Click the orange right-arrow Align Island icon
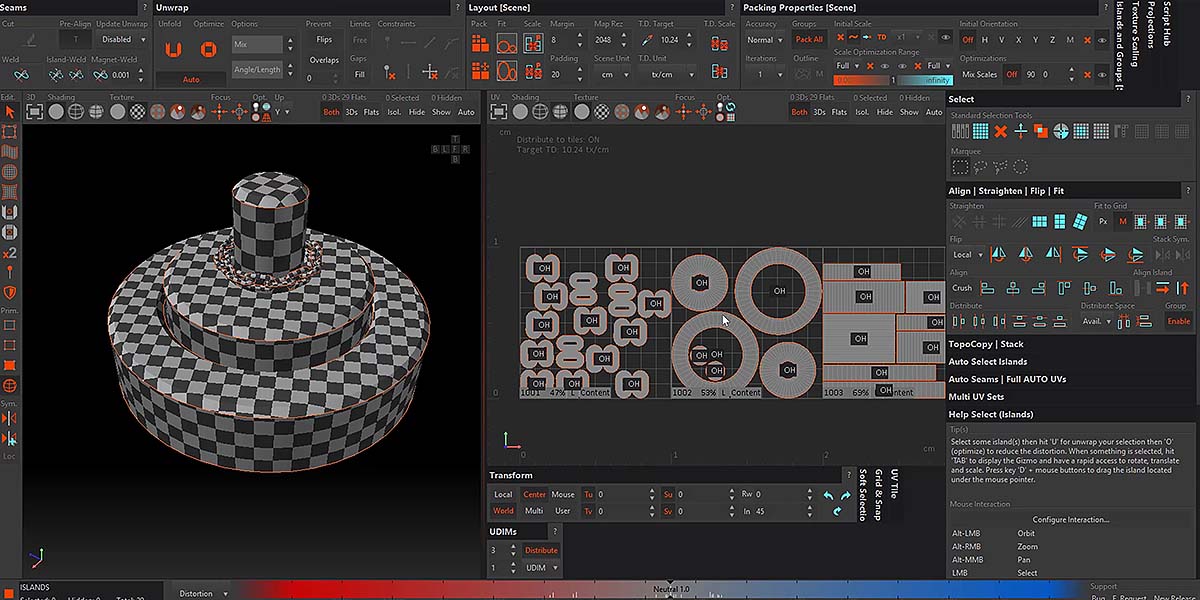Viewport: 1200px width, 600px height. point(1163,288)
